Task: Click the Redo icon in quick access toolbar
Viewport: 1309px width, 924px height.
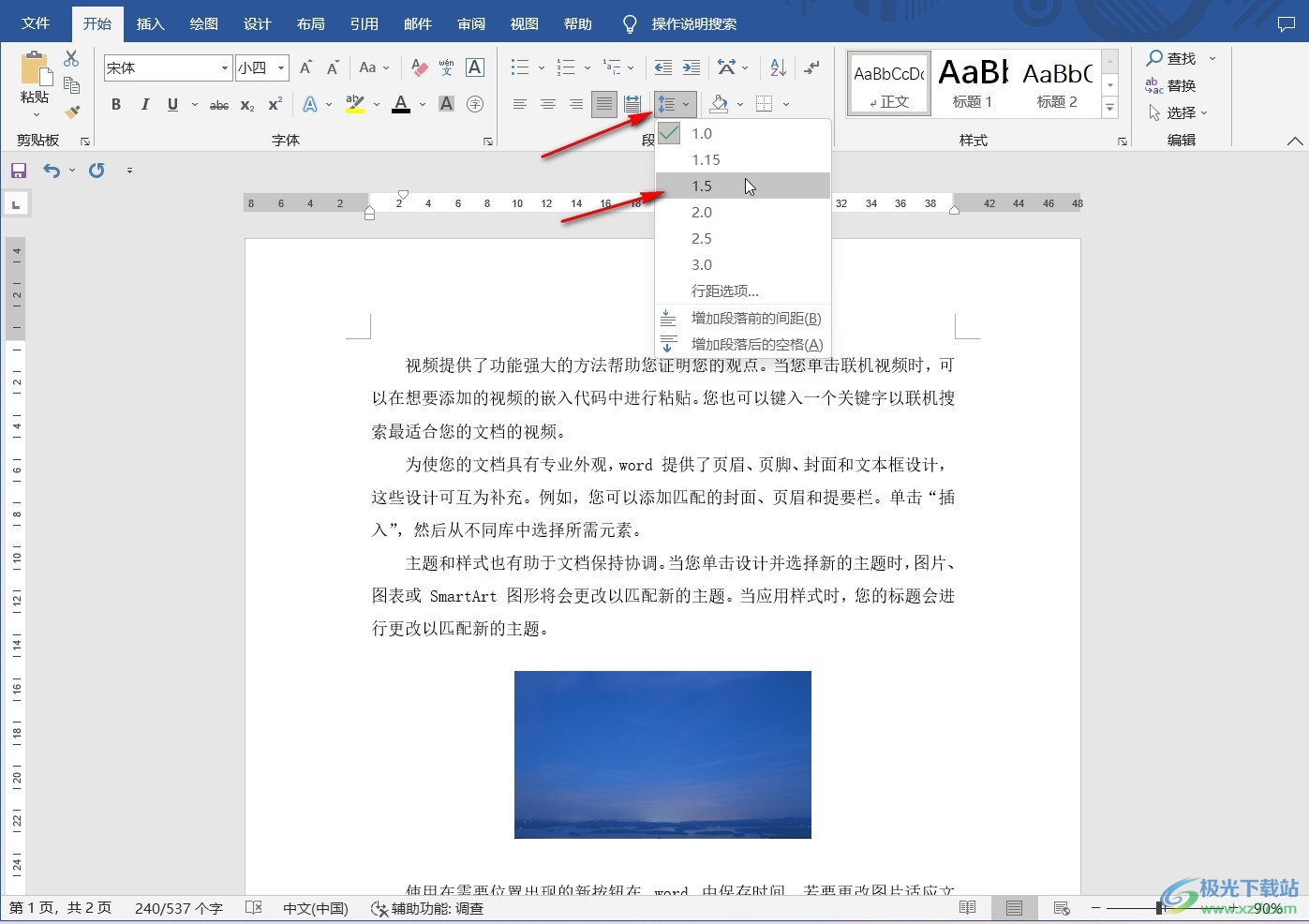Action: click(x=97, y=171)
